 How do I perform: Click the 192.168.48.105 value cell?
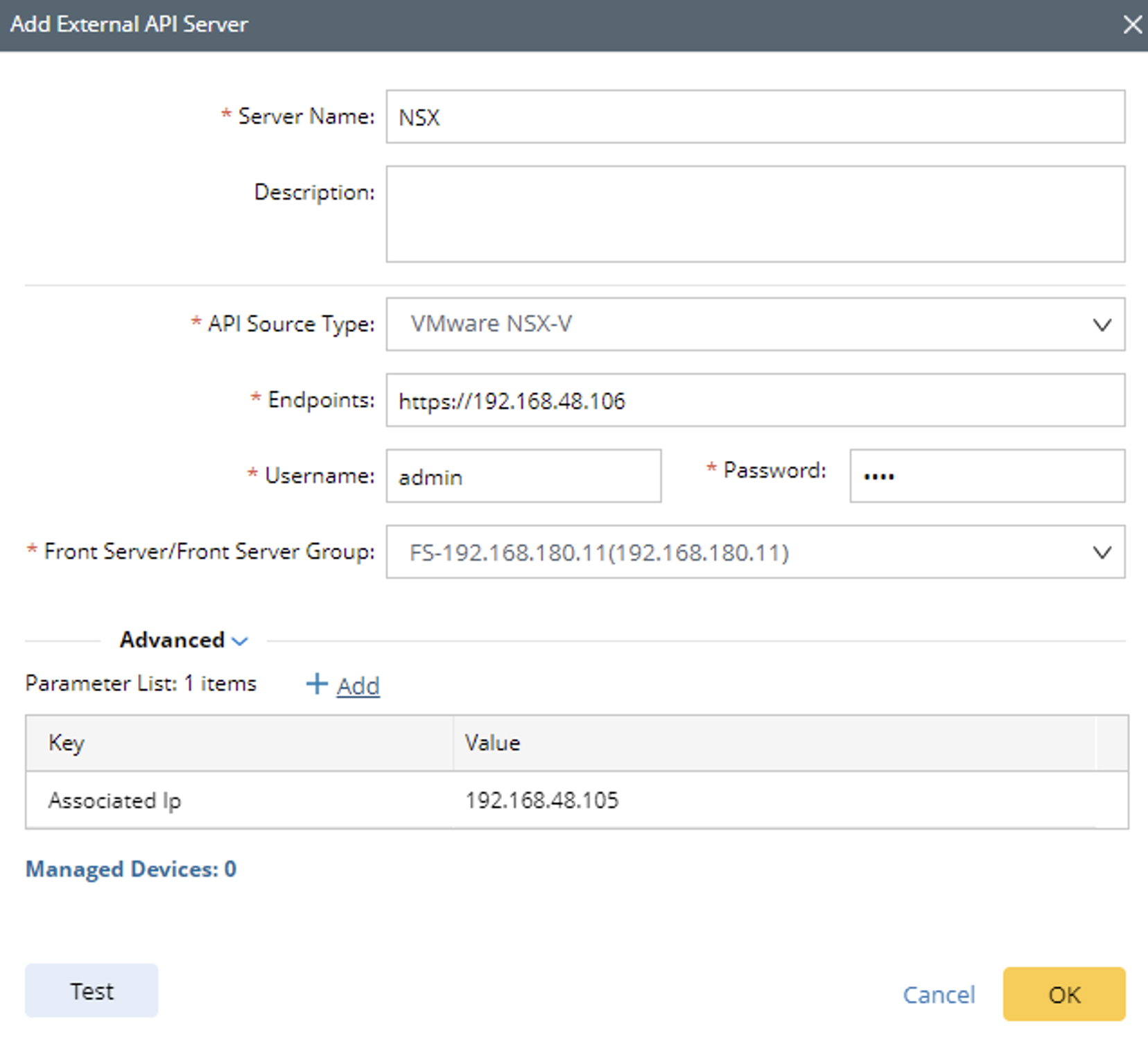click(541, 801)
